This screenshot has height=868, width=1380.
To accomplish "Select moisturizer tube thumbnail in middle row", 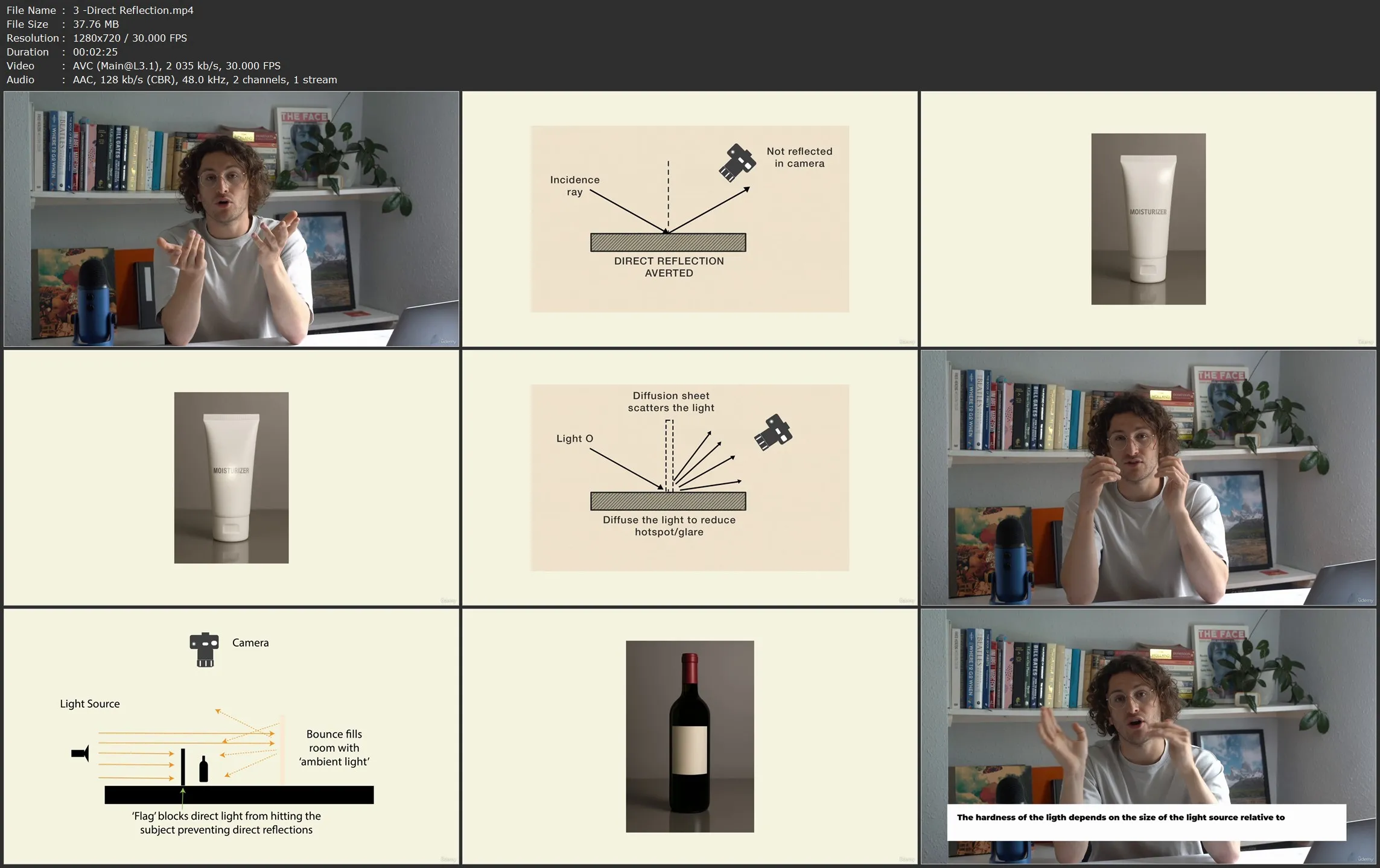I will pos(231,477).
